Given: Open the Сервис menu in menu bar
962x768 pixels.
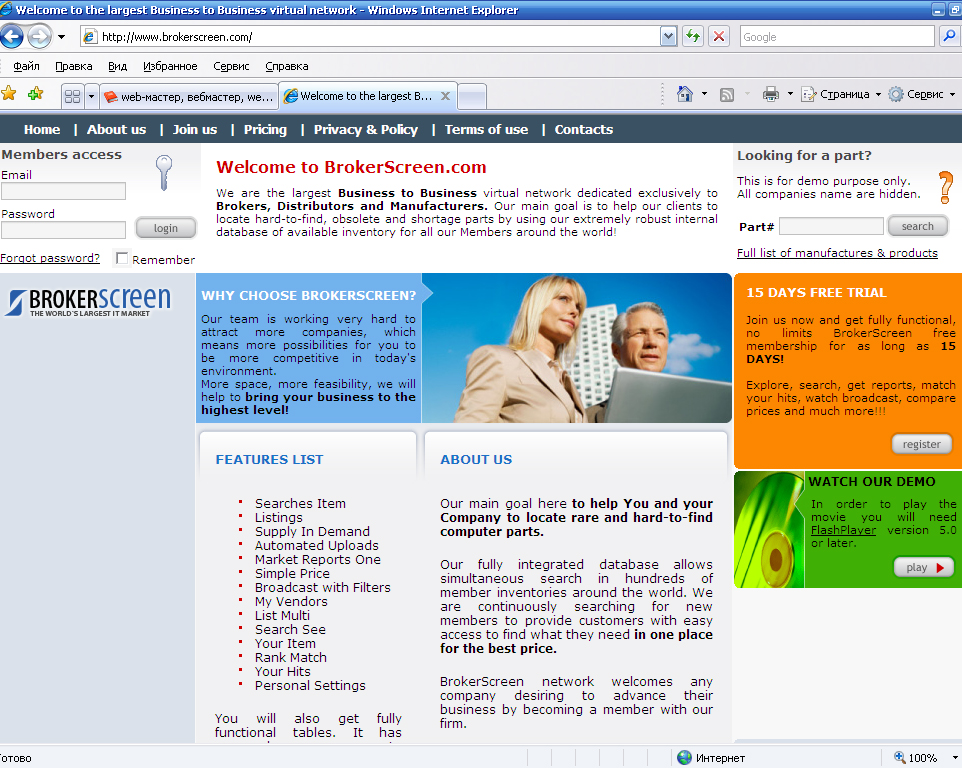Looking at the screenshot, I should pyautogui.click(x=231, y=66).
